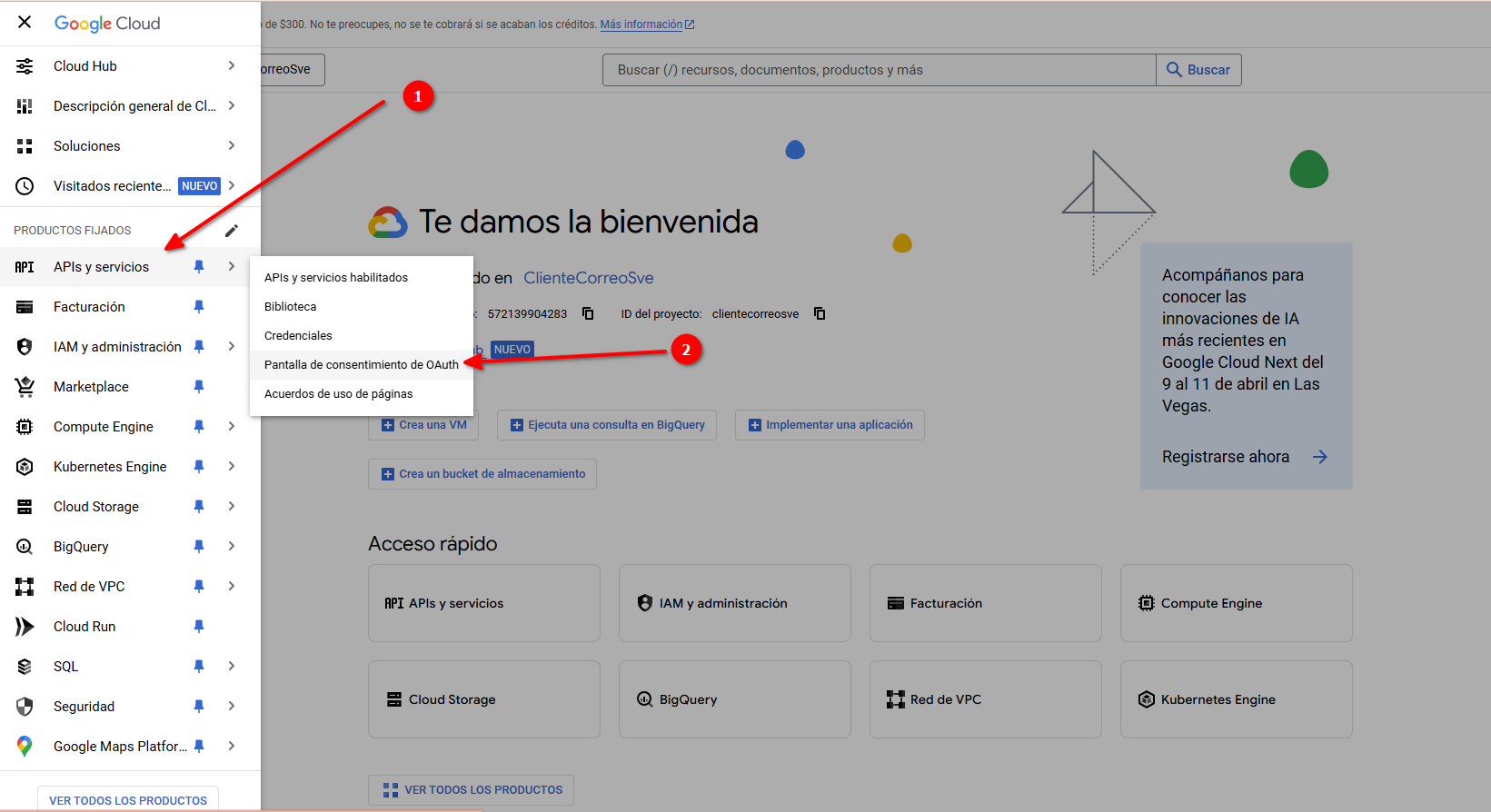1491x812 pixels.
Task: Click the edit pencil for pinned products
Action: click(232, 231)
